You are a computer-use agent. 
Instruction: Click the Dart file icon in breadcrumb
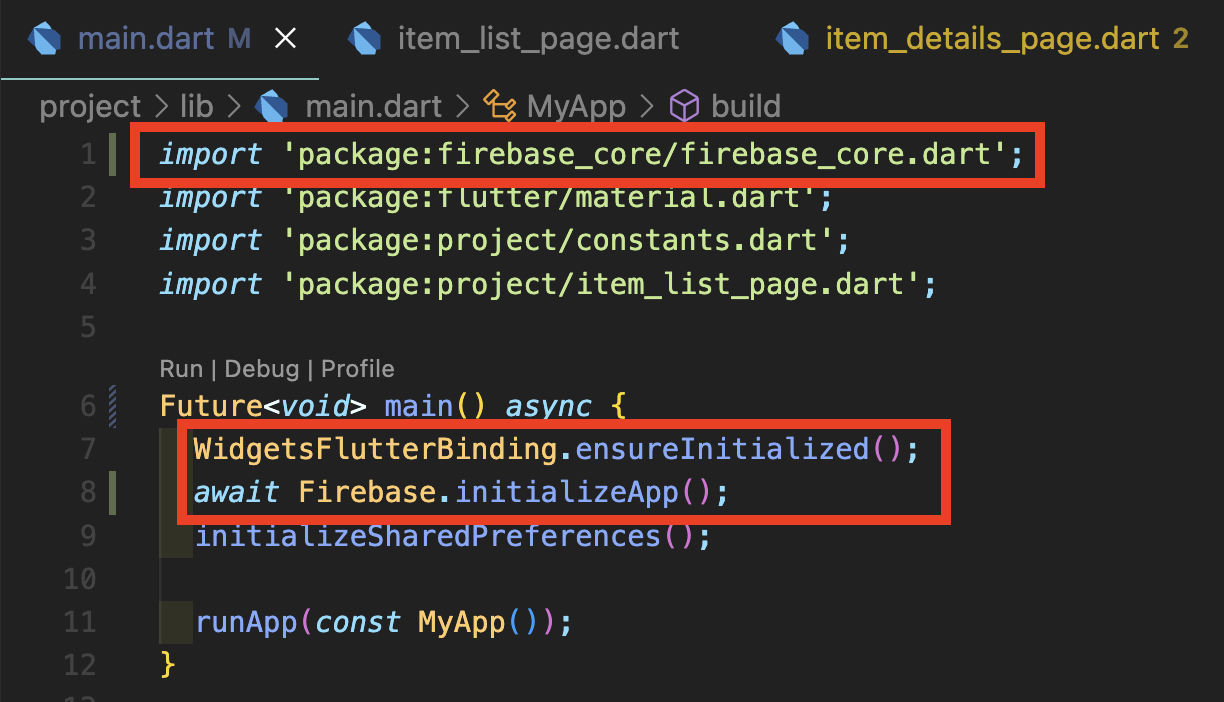[273, 106]
